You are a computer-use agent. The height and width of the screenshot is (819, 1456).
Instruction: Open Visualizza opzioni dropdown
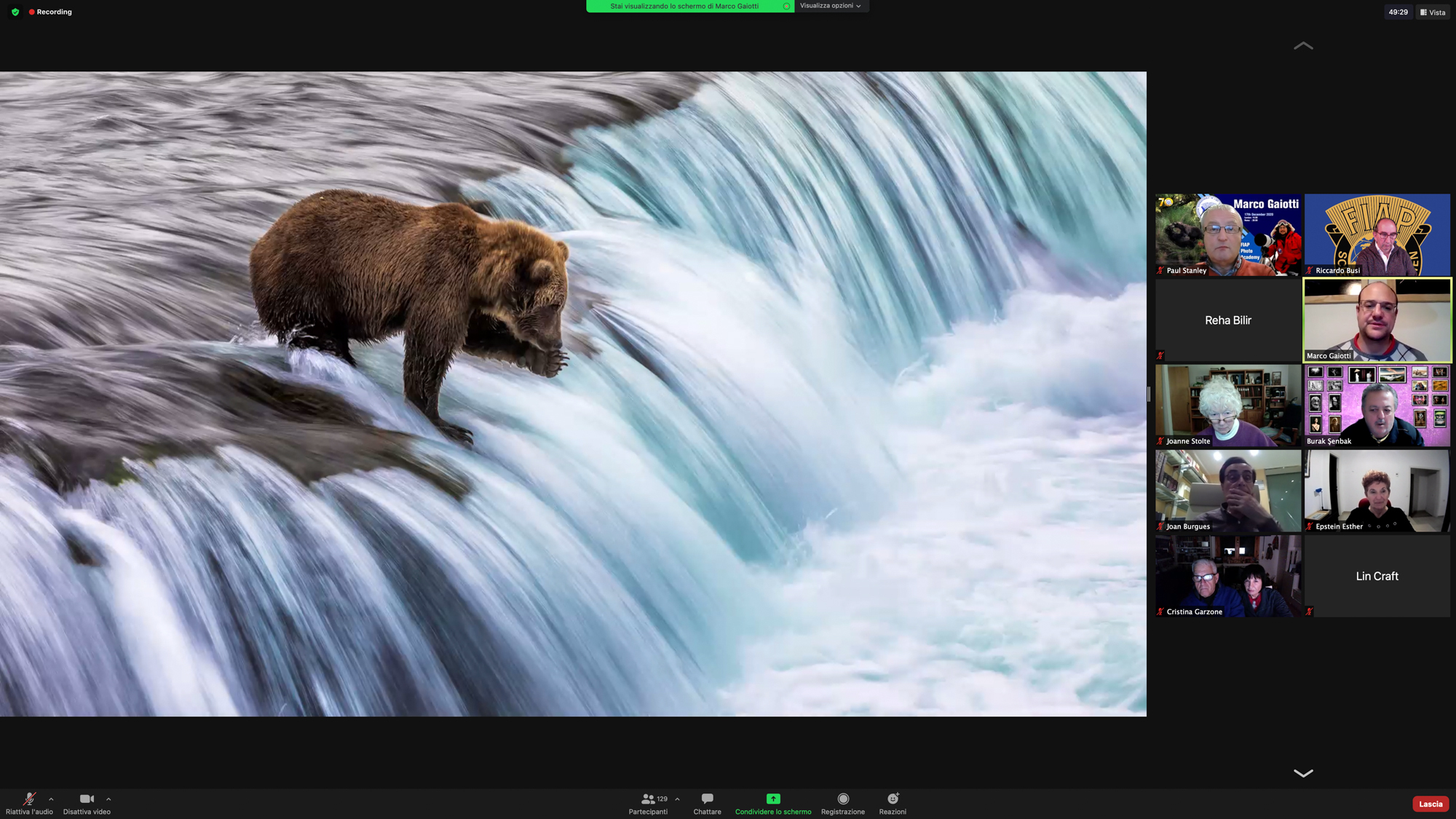click(x=831, y=6)
